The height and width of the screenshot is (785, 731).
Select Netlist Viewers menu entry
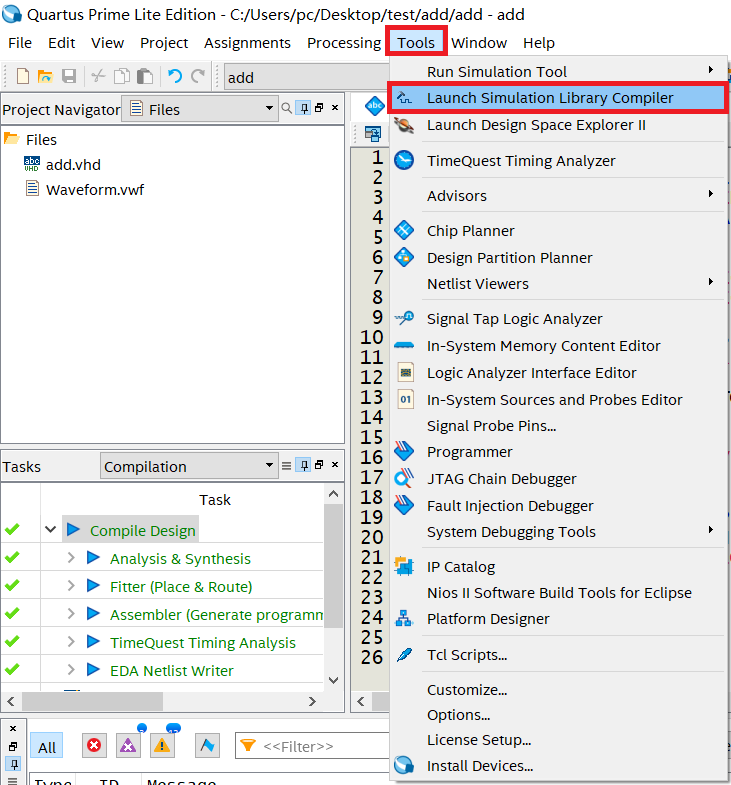click(x=558, y=284)
